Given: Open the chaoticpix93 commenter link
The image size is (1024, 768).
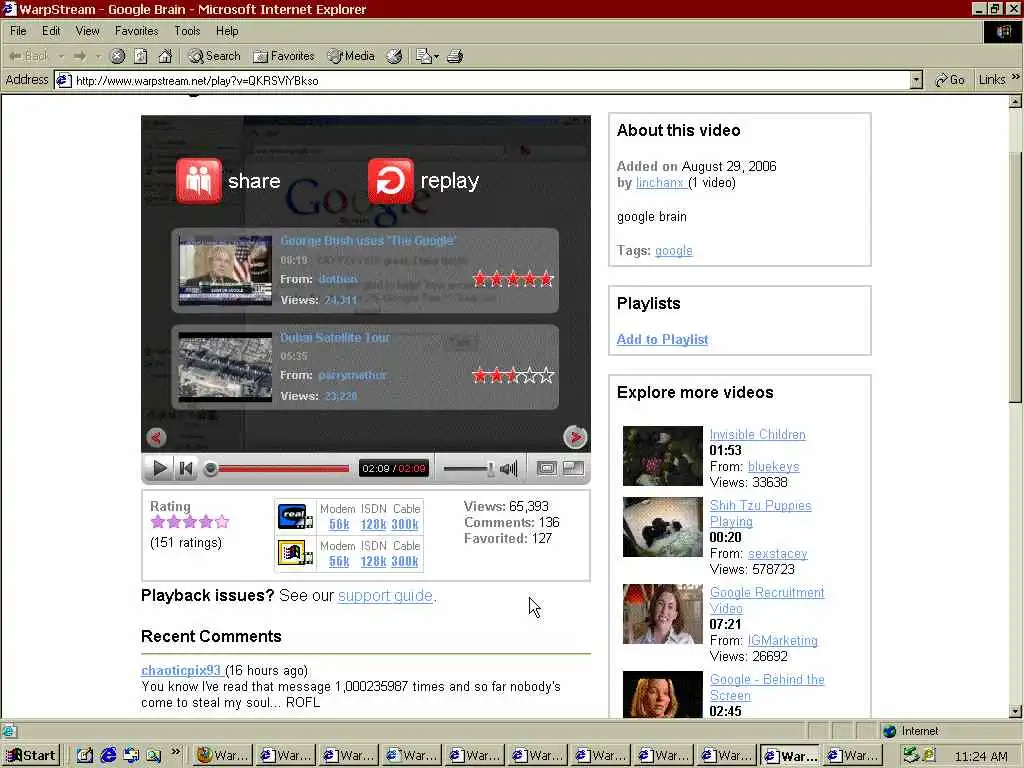Looking at the screenshot, I should pyautogui.click(x=181, y=671).
